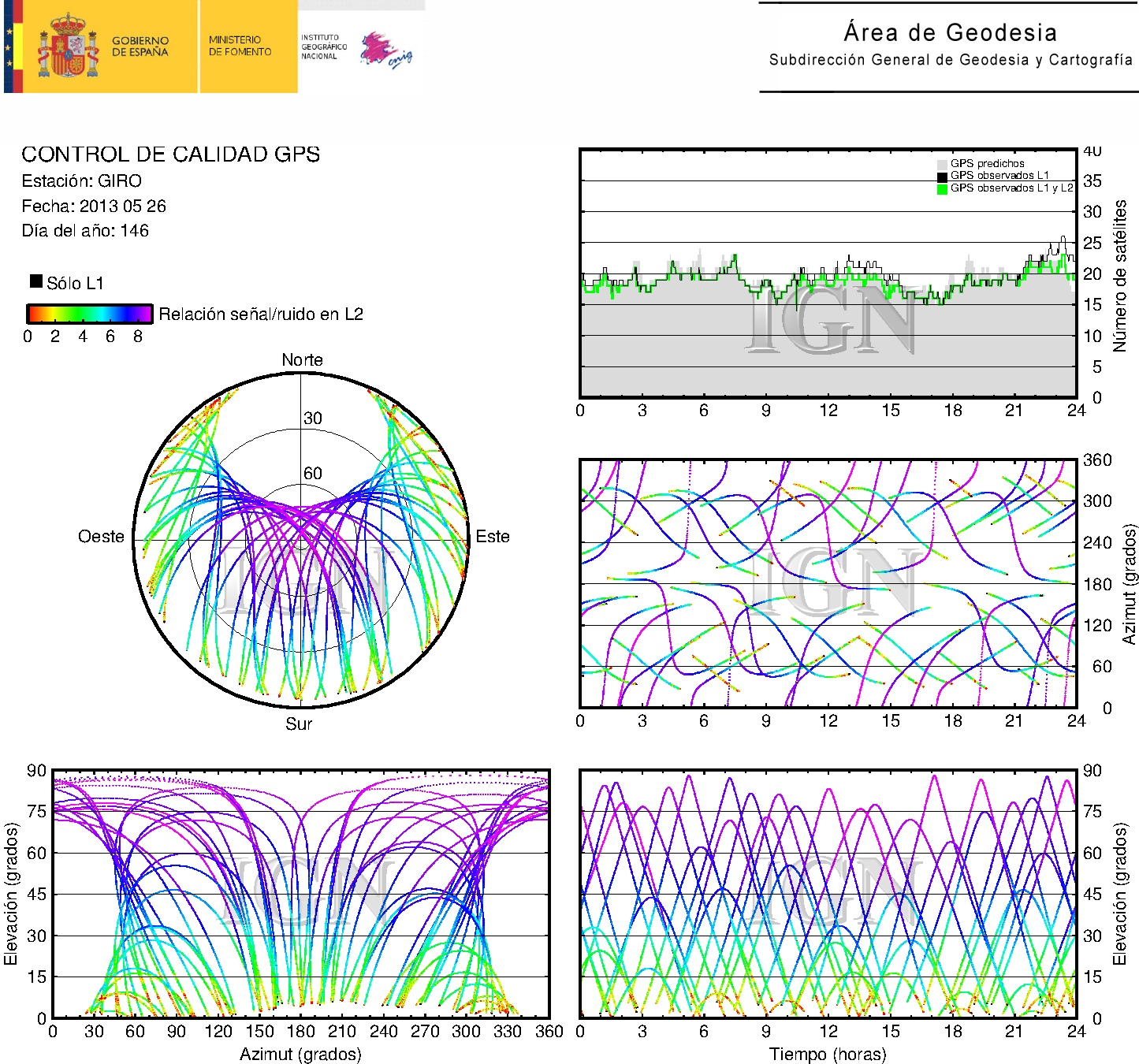Click the Control de Calidad GPS title
The height and width of the screenshot is (1064, 1139).
point(170,154)
